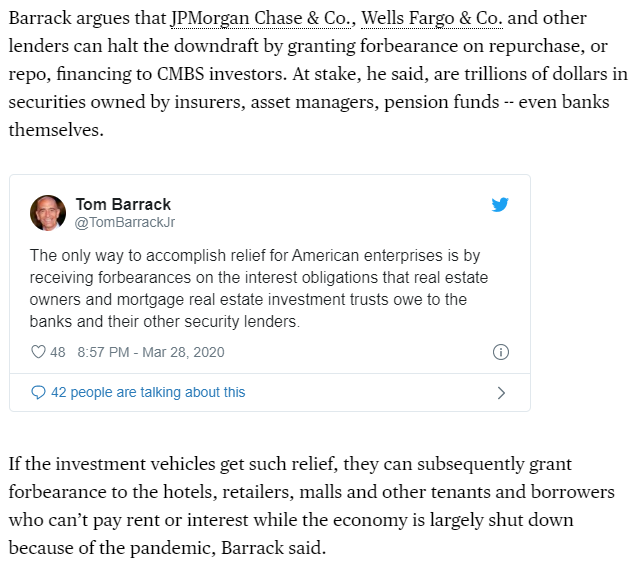Viewport: 642px width, 564px height.
Task: Click the tweet text about forbearances
Action: [259, 288]
